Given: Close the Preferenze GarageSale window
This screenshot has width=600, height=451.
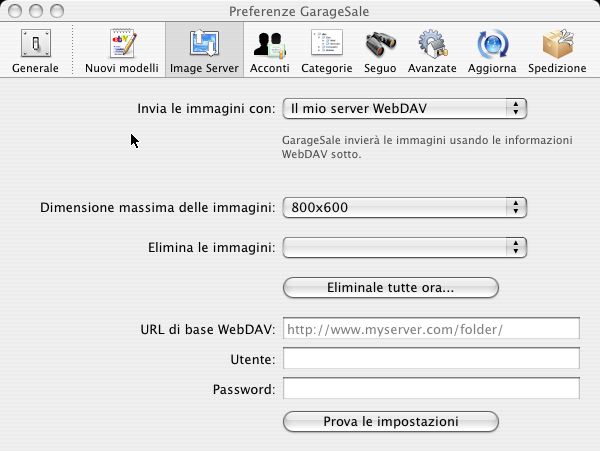Looking at the screenshot, I should click(15, 11).
